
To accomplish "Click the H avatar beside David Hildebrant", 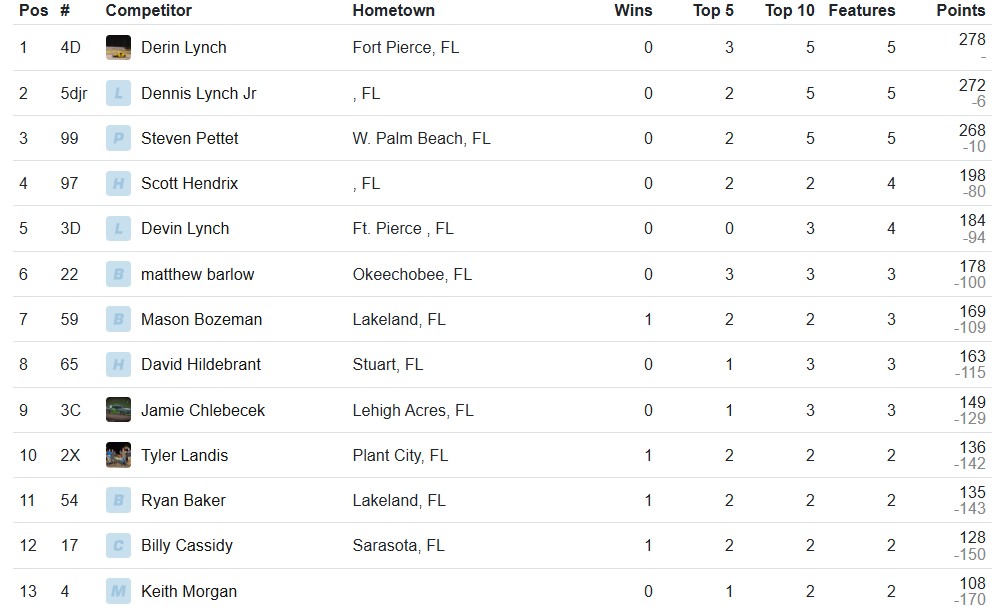I will 118,365.
